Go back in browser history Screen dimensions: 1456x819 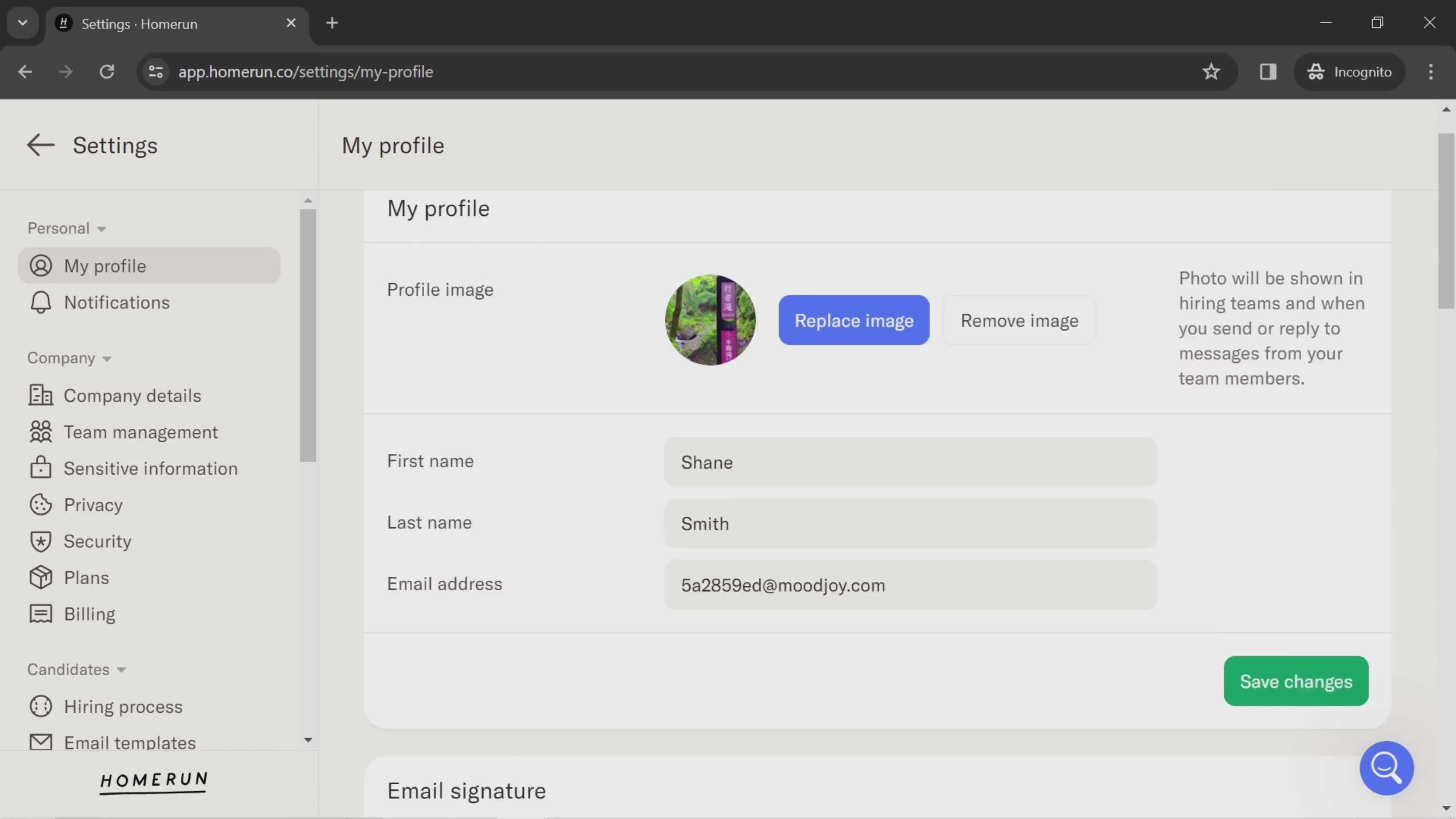25,72
